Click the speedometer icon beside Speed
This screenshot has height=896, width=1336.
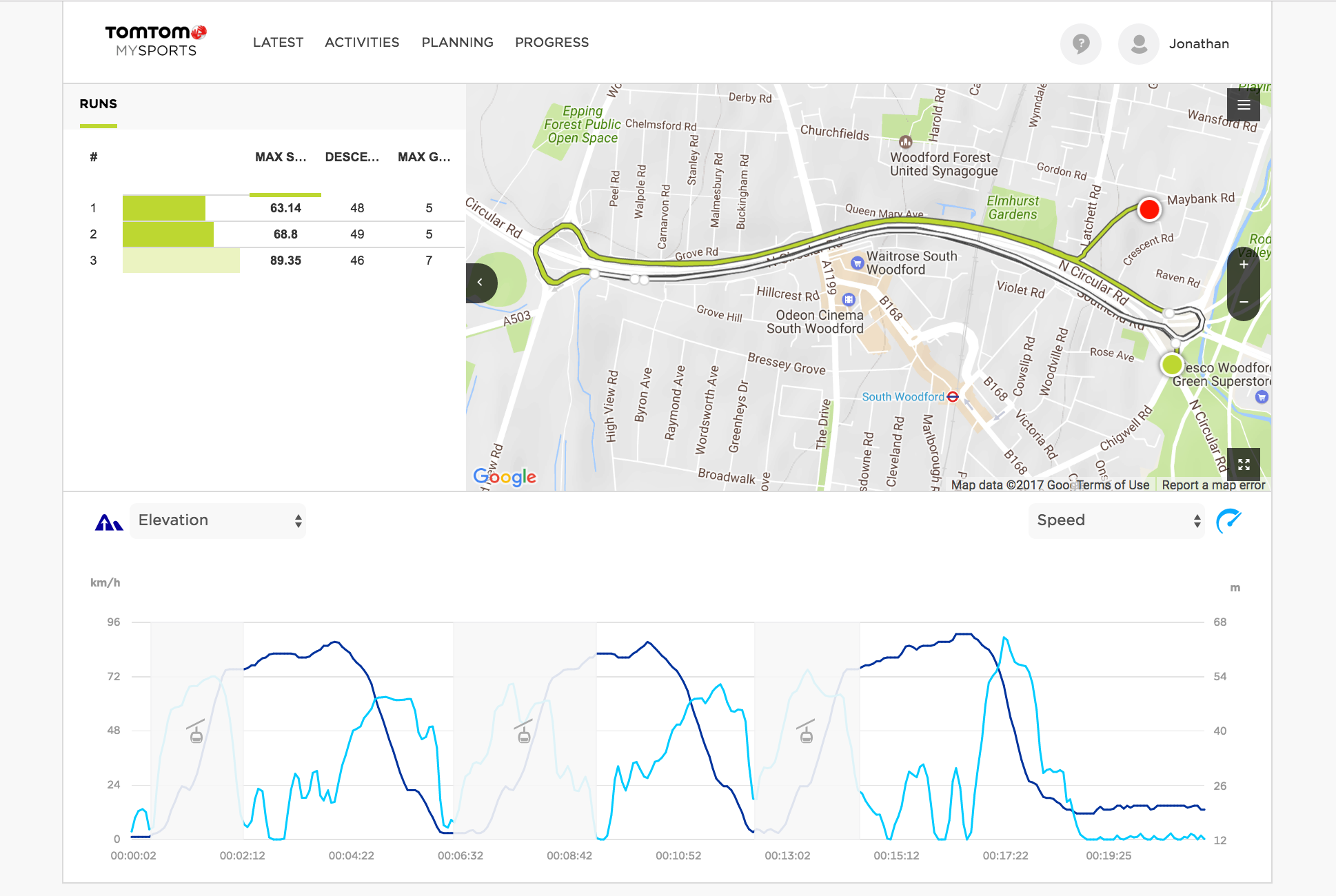click(1228, 520)
